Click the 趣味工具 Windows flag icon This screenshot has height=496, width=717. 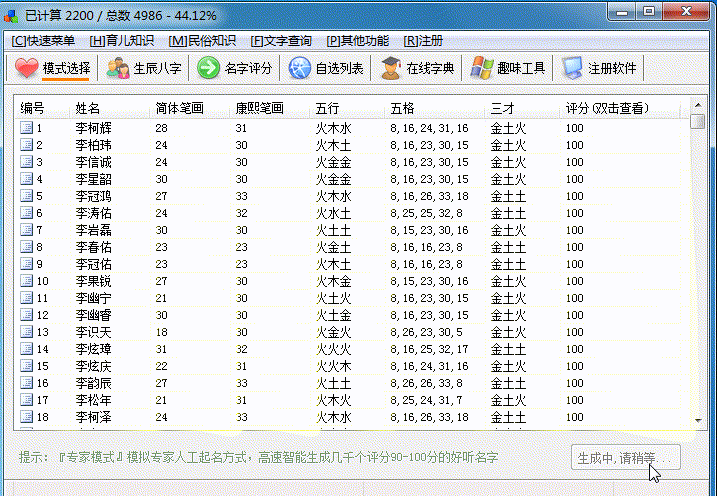(x=482, y=68)
